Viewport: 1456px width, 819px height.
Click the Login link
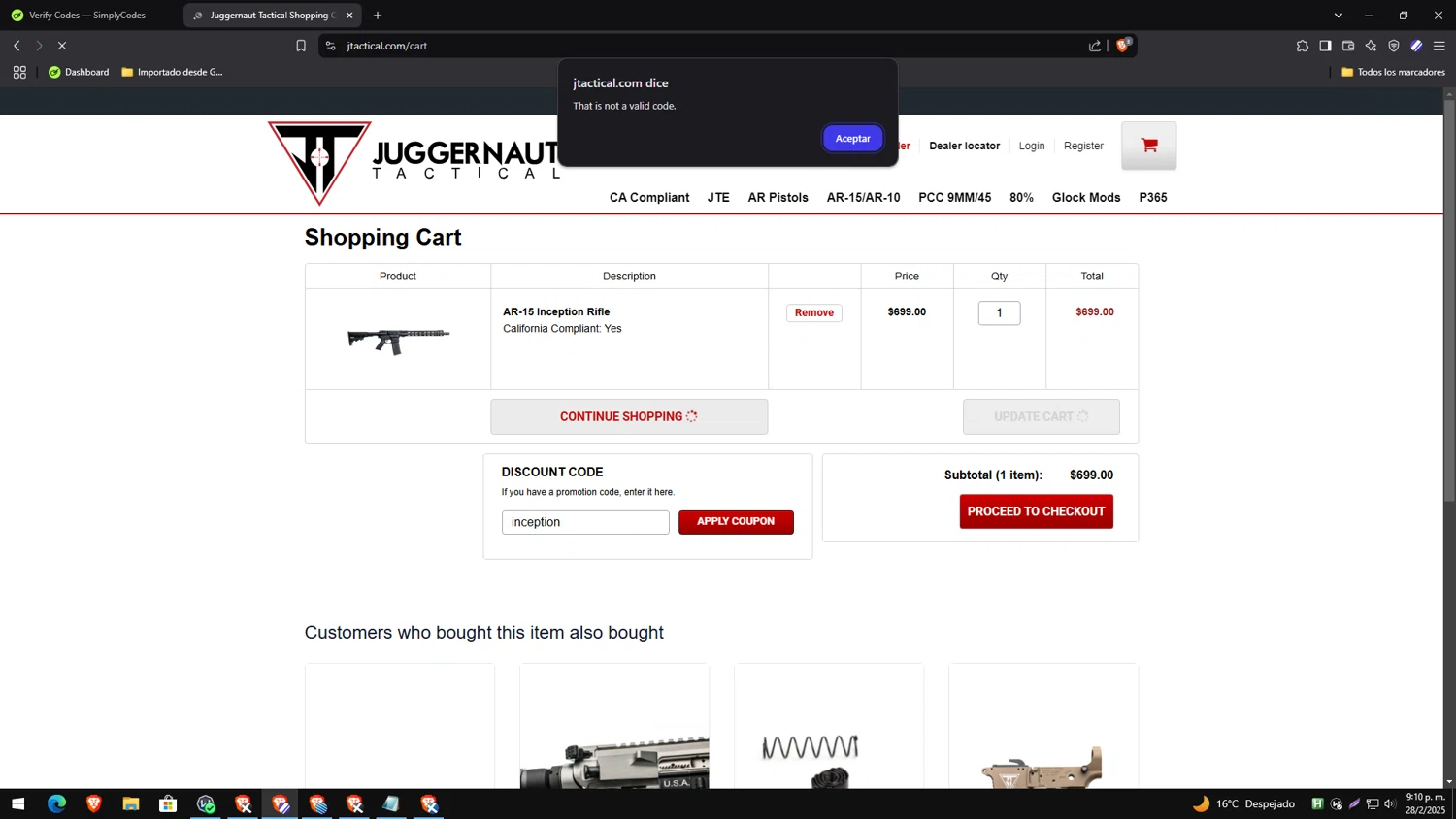point(1032,146)
